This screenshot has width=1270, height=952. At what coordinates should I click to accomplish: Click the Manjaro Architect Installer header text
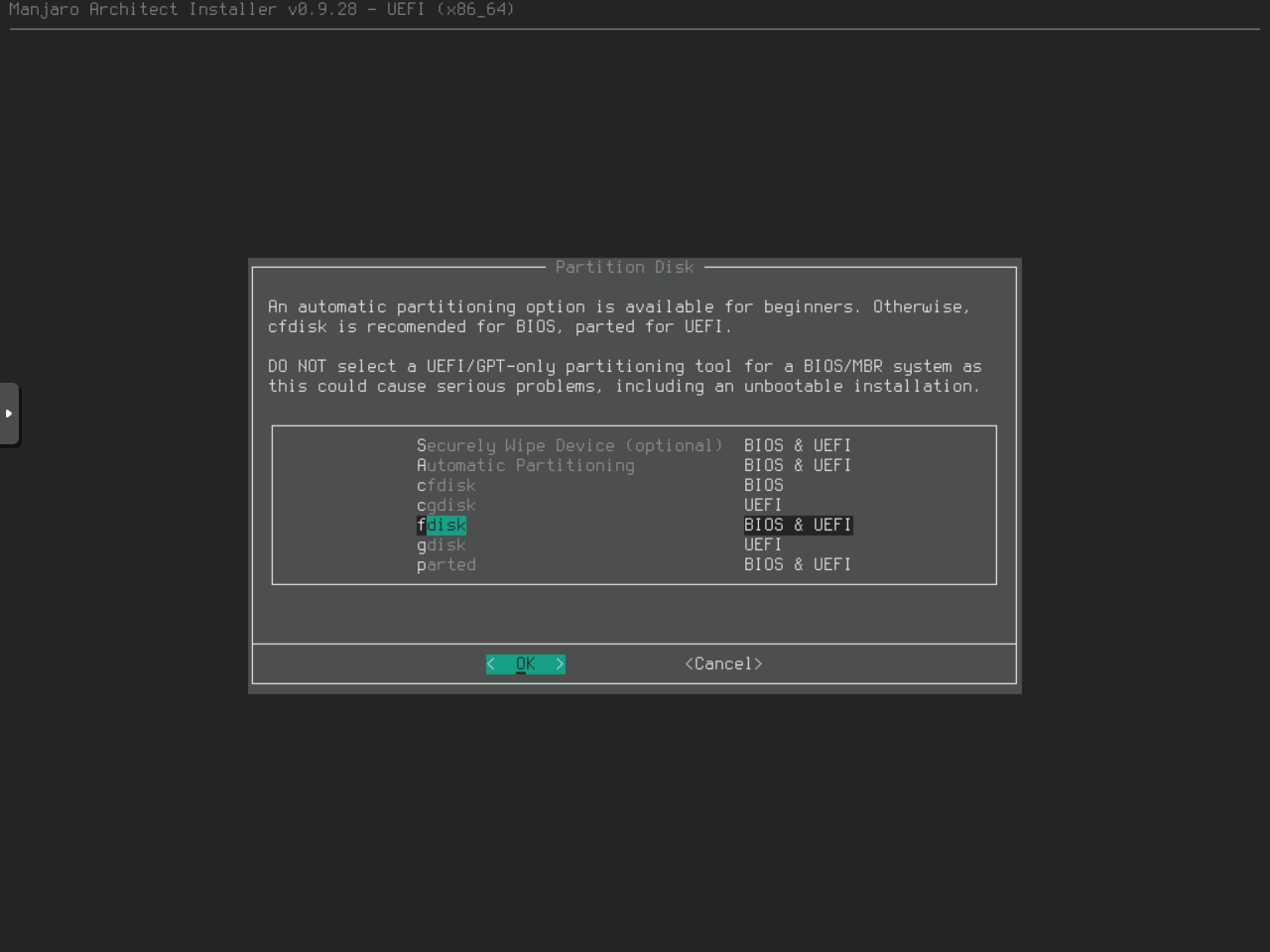click(262, 9)
